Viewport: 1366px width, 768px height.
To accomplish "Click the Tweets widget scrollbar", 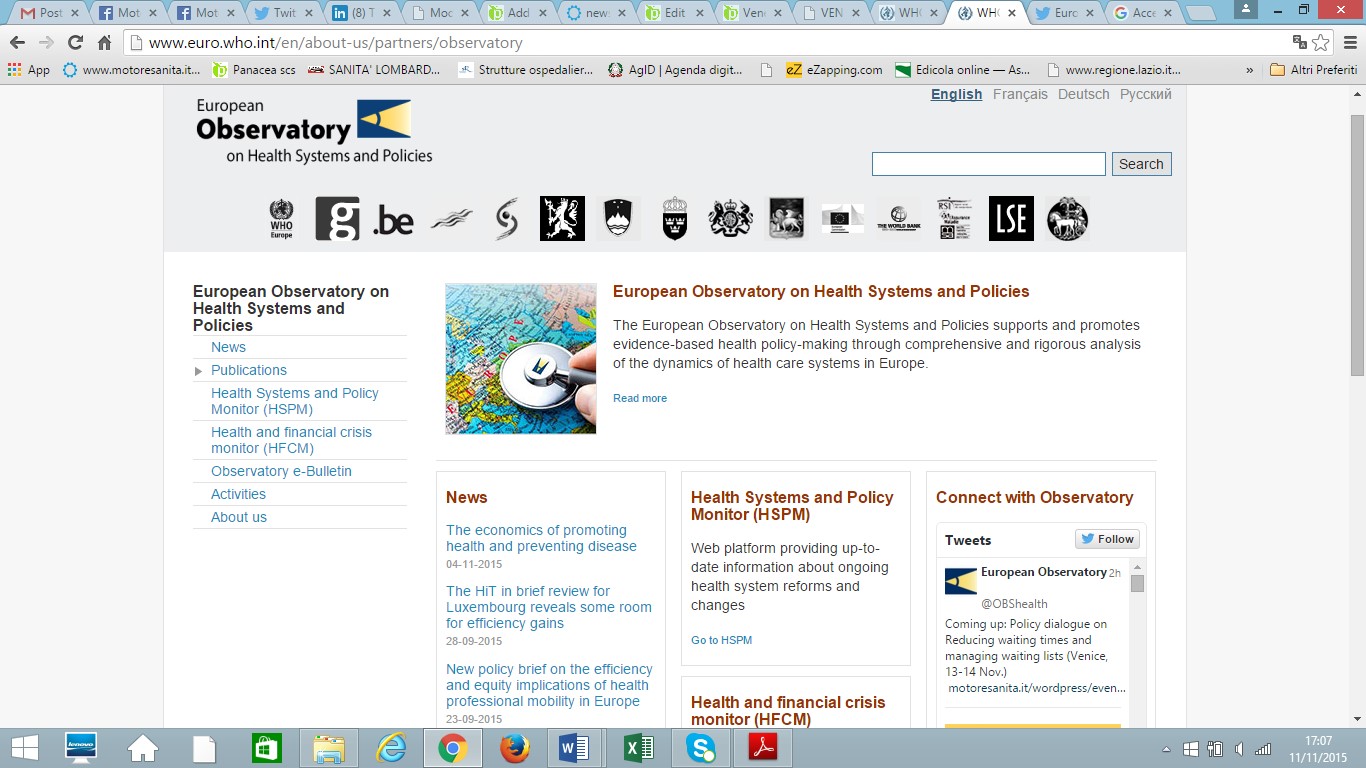I will [x=1137, y=583].
